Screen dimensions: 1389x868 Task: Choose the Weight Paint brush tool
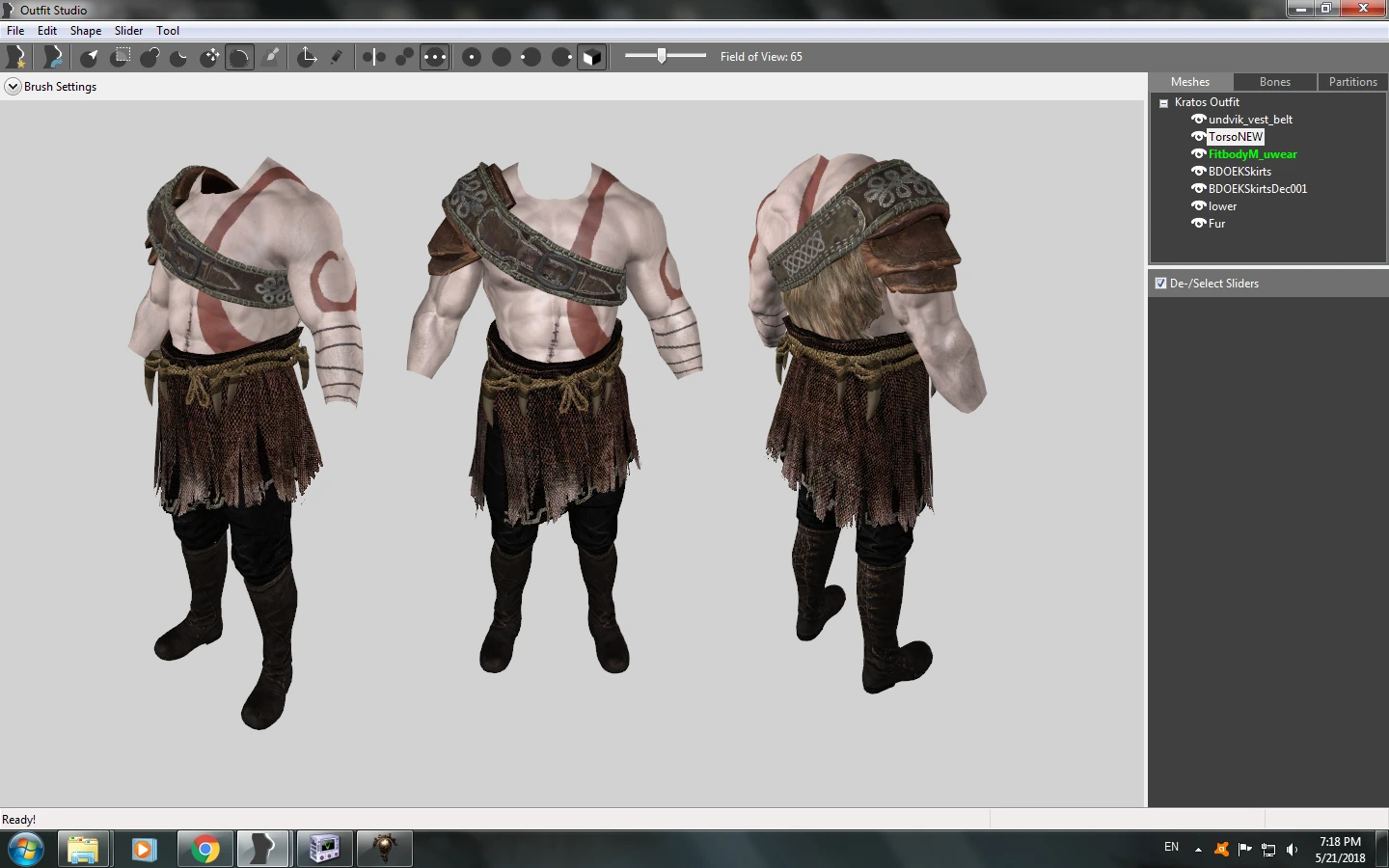click(272, 57)
